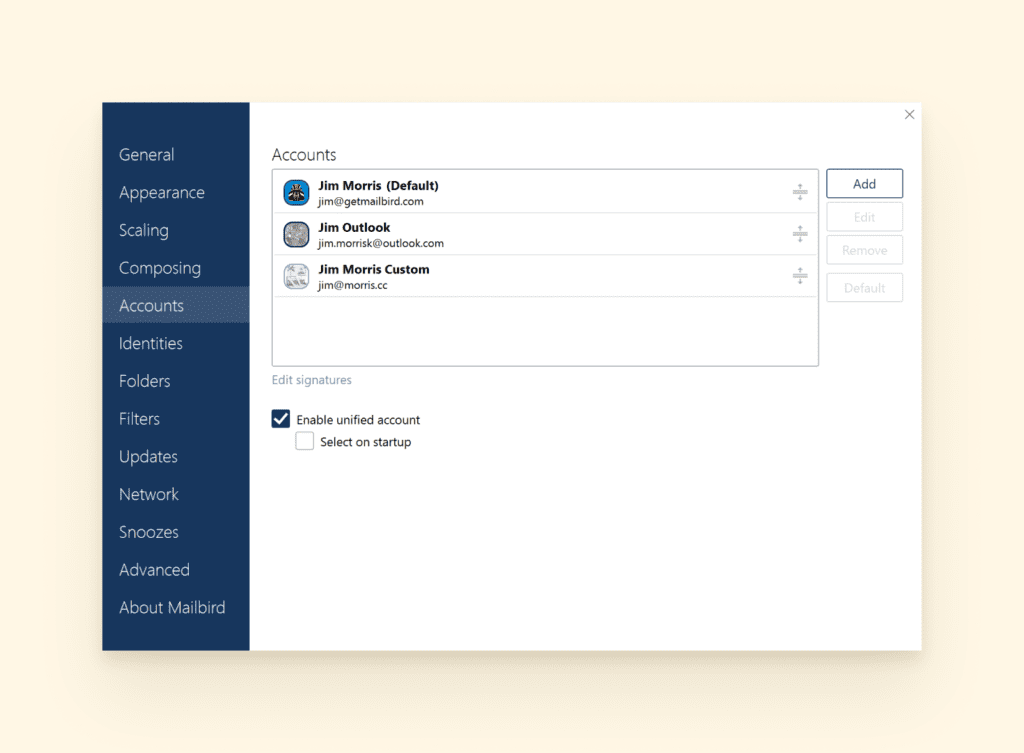The height and width of the screenshot is (753, 1024).
Task: Click the Jim Morris (Default) account avatar
Action: [296, 193]
